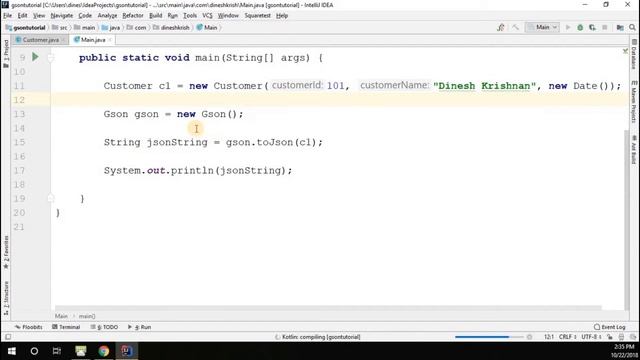Screen dimensions: 640x360
Task: Change UTF-8 file encoding
Action: pos(591,337)
